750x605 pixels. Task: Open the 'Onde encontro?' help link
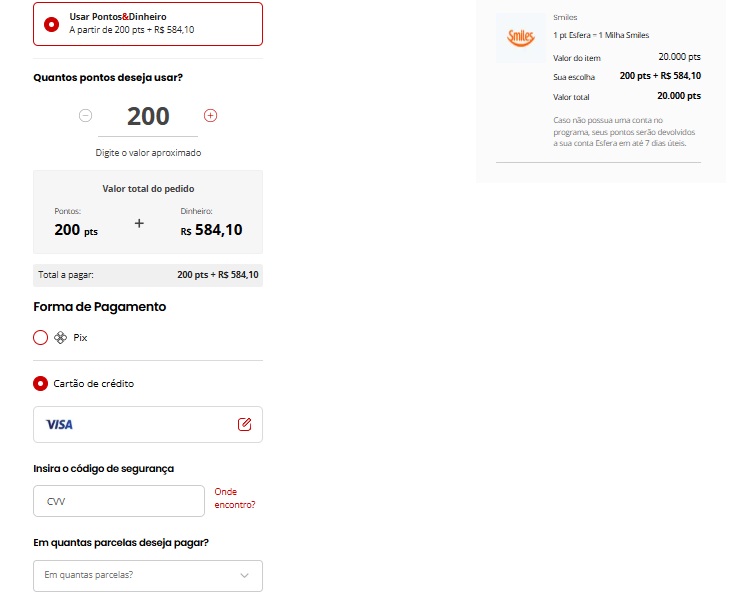(x=234, y=498)
